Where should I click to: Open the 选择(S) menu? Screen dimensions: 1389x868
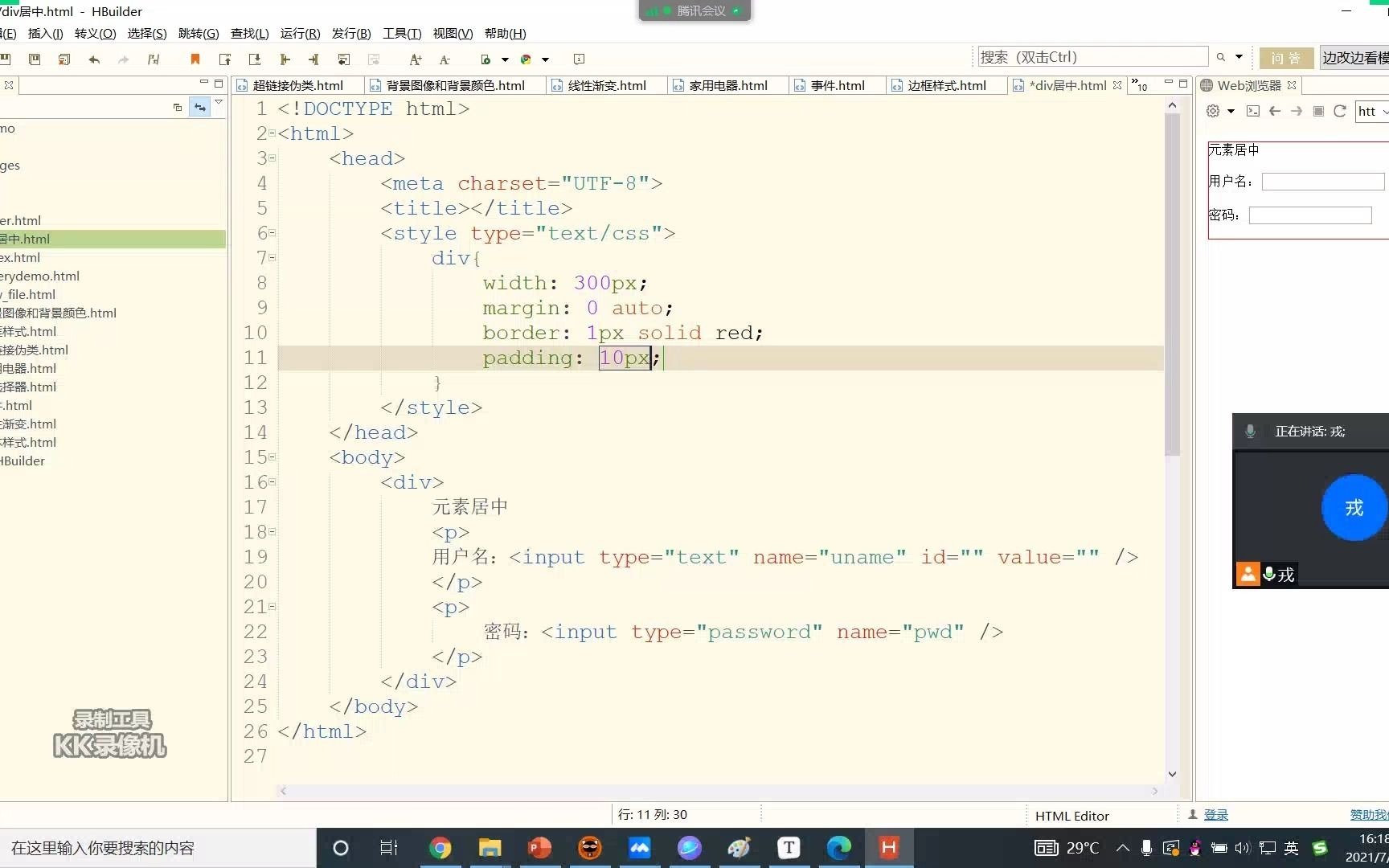point(147,33)
